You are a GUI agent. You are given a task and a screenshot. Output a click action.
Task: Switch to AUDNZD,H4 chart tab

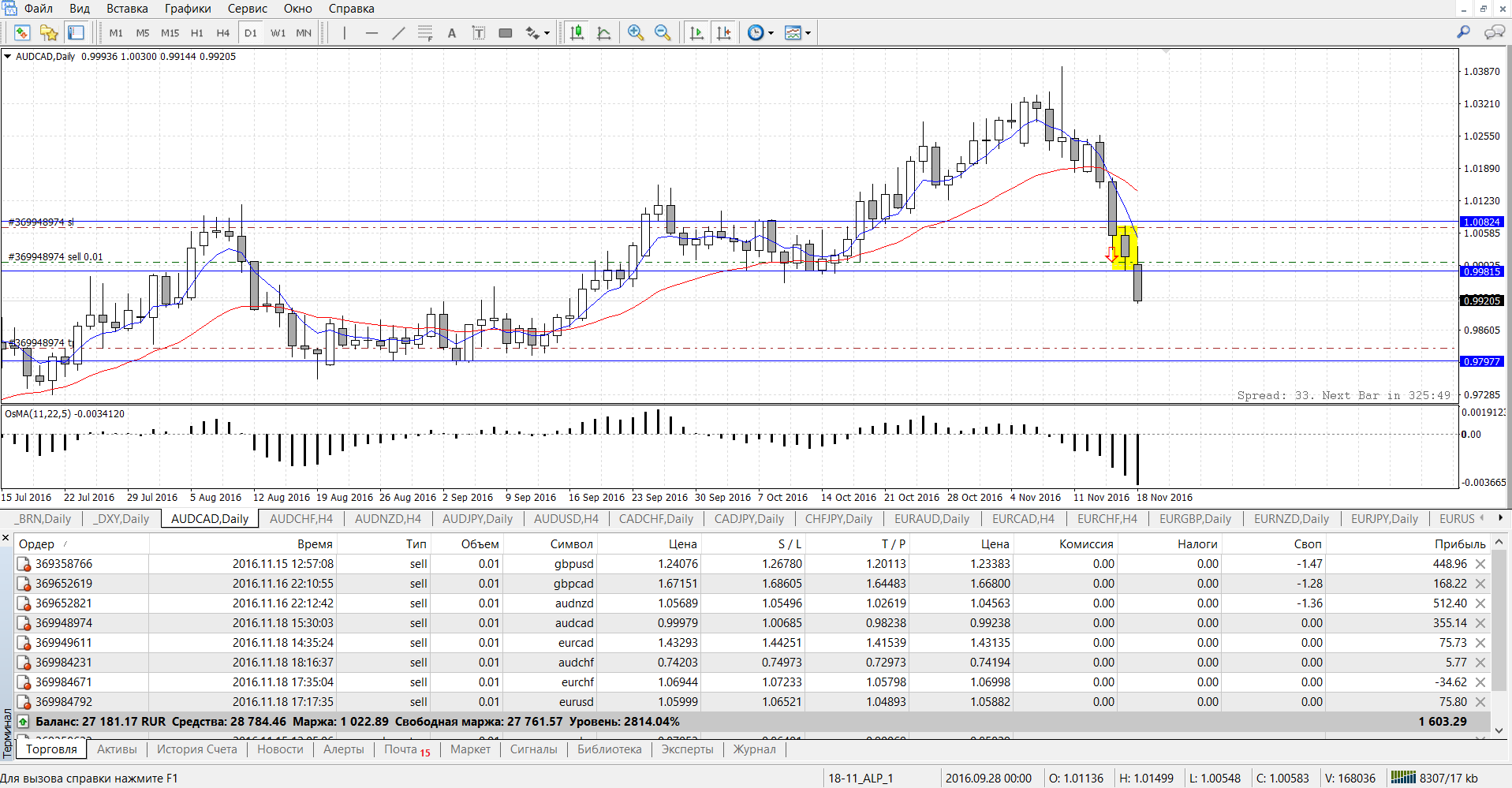click(x=388, y=518)
